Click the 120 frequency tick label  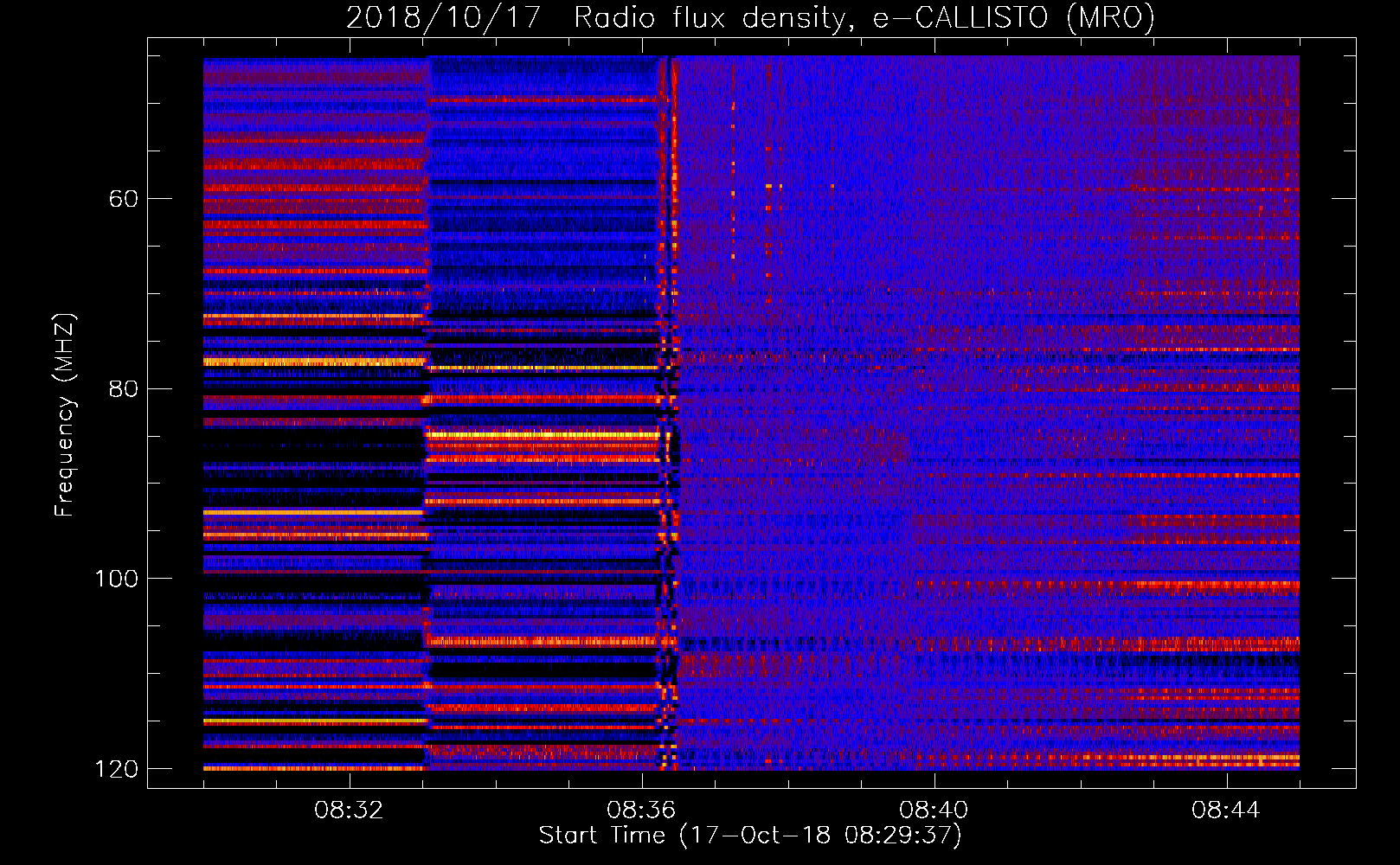[x=117, y=769]
